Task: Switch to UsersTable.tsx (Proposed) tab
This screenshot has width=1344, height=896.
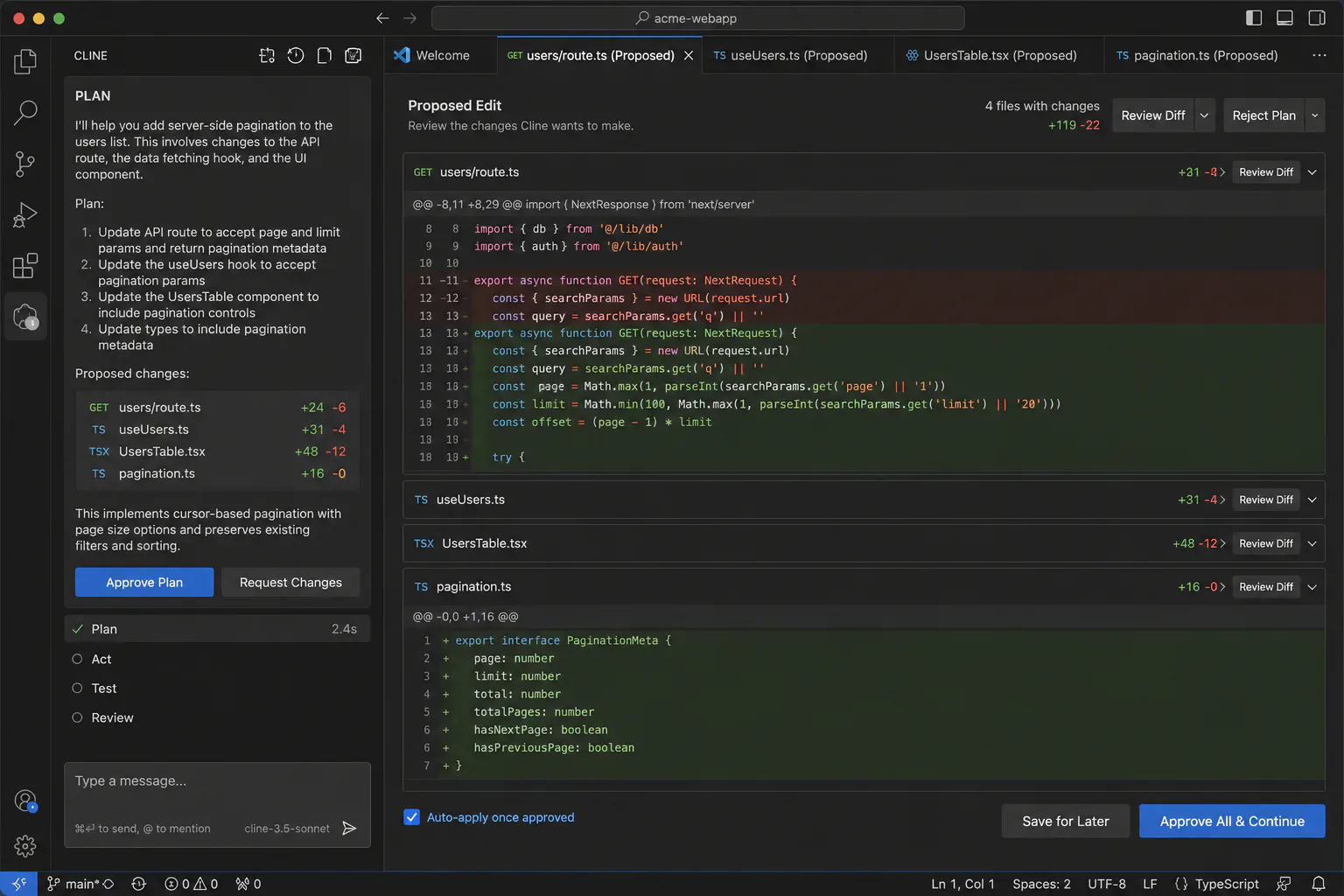Action: 999,55
